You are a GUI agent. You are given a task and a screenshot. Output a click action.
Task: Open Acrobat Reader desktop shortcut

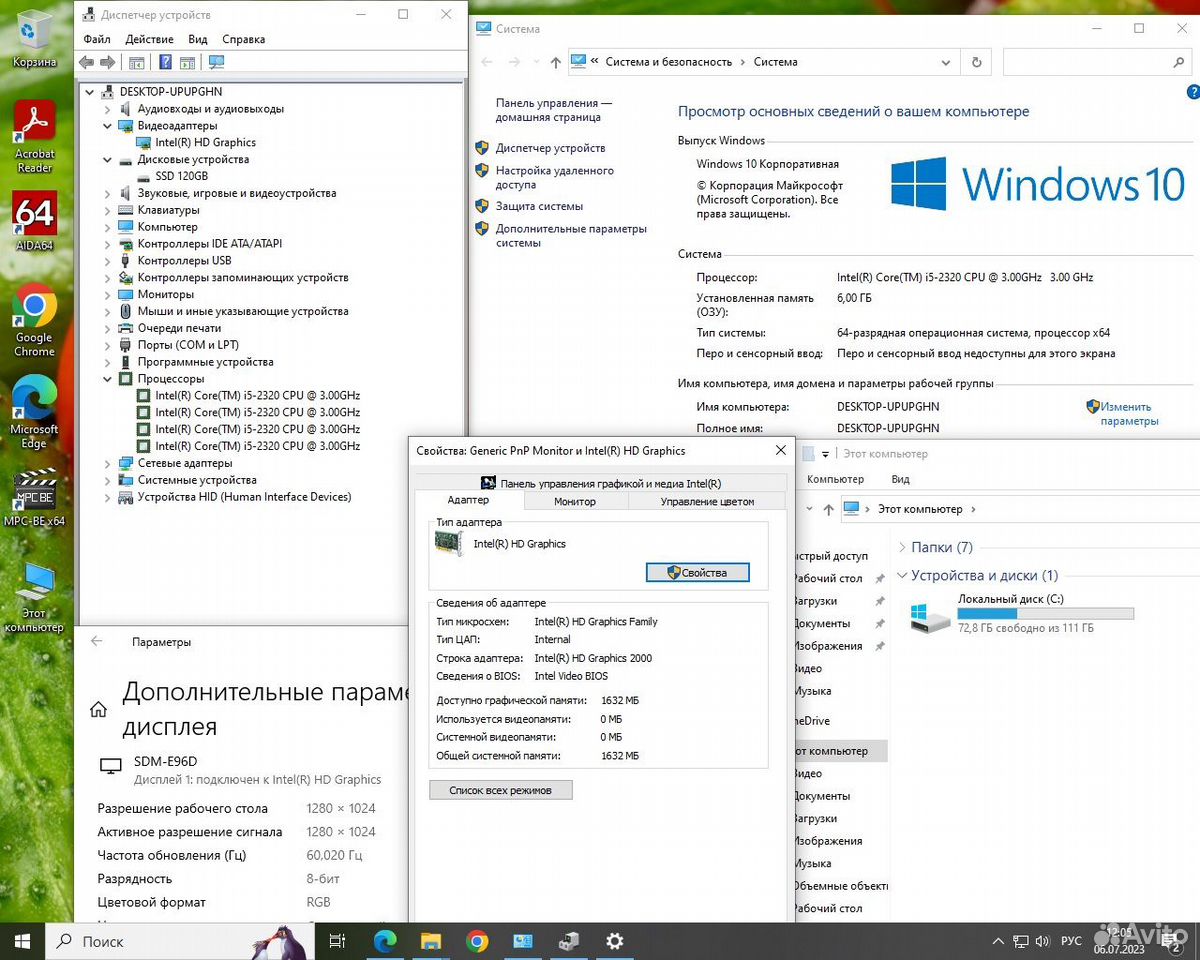(x=34, y=136)
